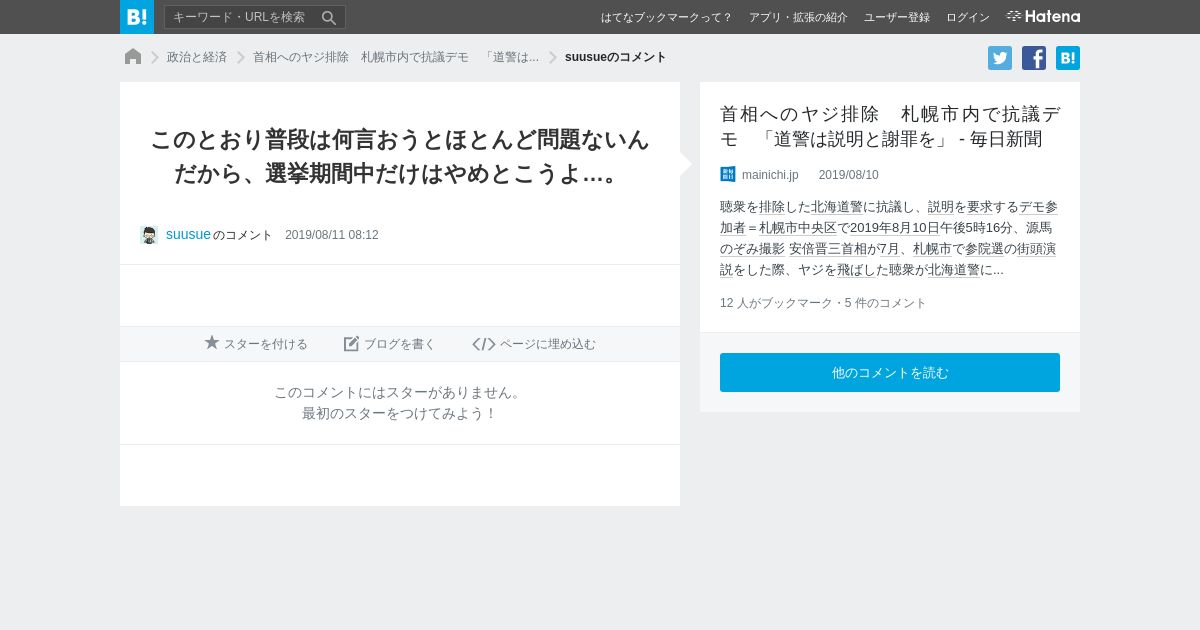Click article date 2019/08/10

tap(849, 175)
